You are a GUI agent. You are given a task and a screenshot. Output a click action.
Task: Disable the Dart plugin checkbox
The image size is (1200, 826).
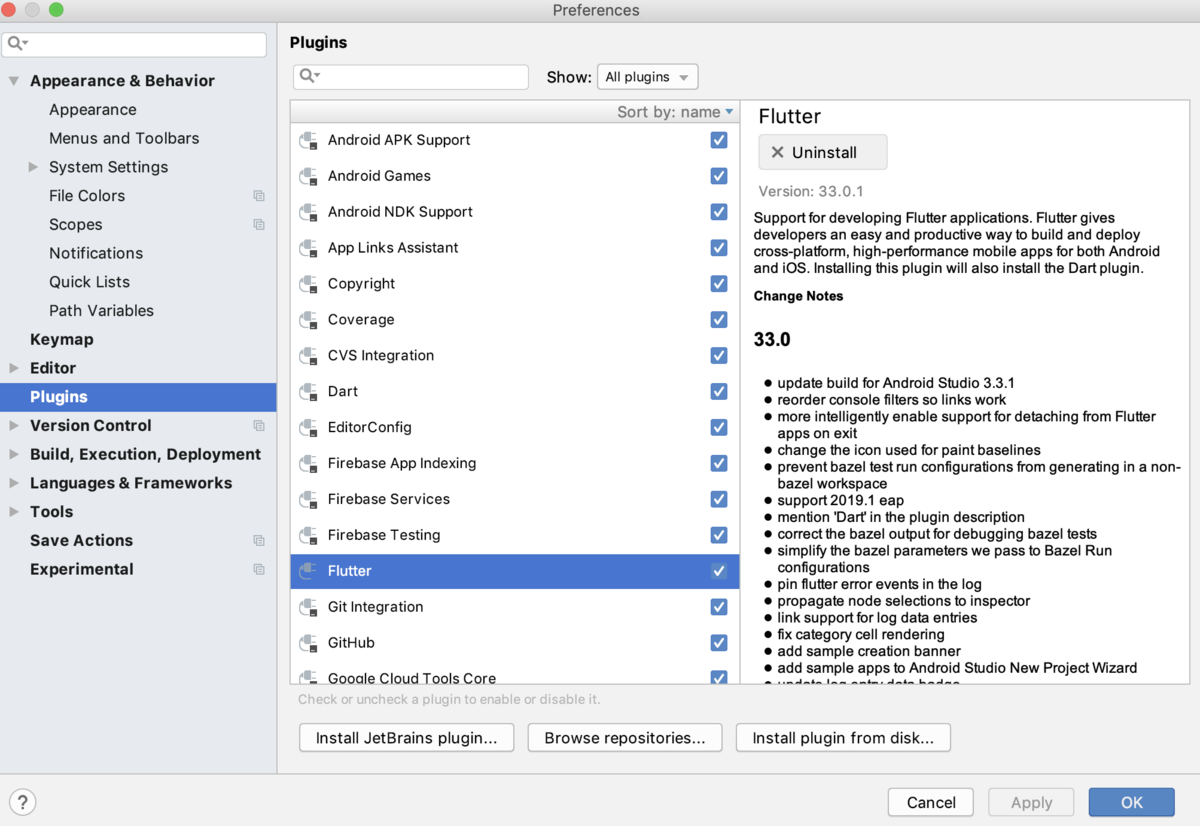coord(718,391)
